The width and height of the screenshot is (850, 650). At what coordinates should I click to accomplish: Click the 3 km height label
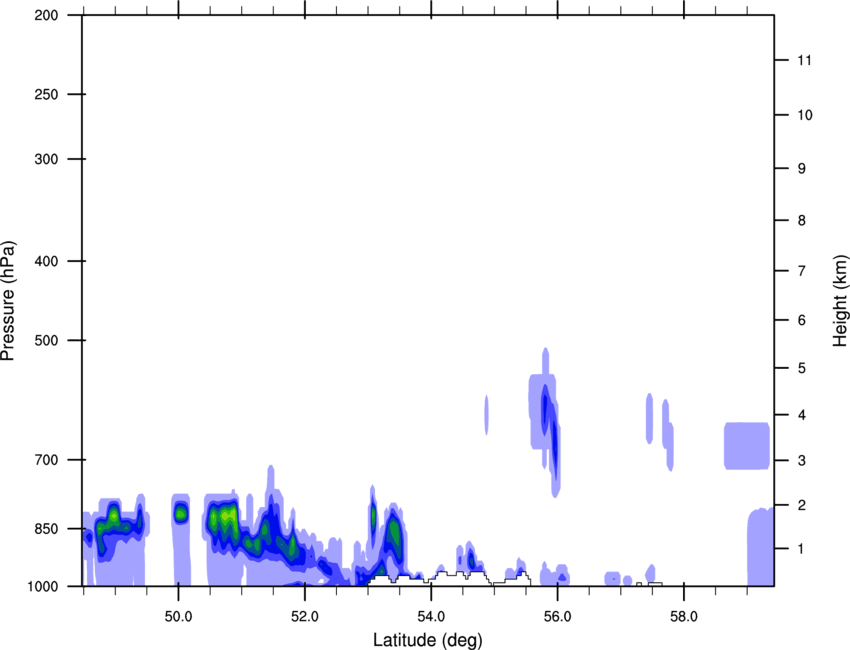(802, 460)
